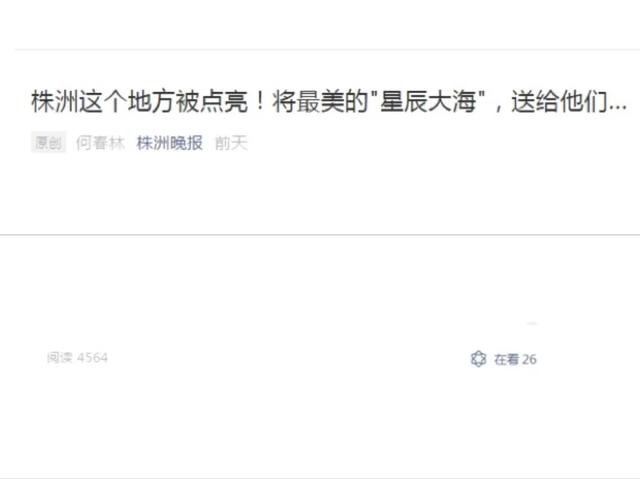Select author name 何春林
Viewport: 640px width, 479px height.
tap(100, 143)
